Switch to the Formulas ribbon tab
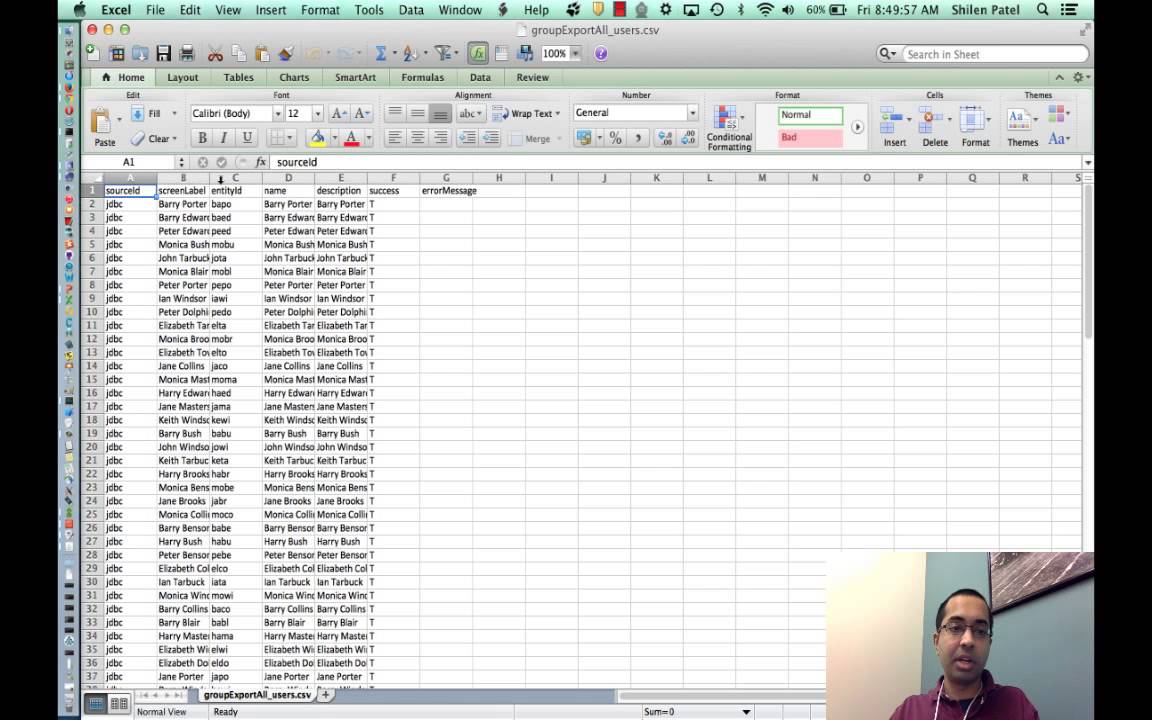 [x=422, y=77]
